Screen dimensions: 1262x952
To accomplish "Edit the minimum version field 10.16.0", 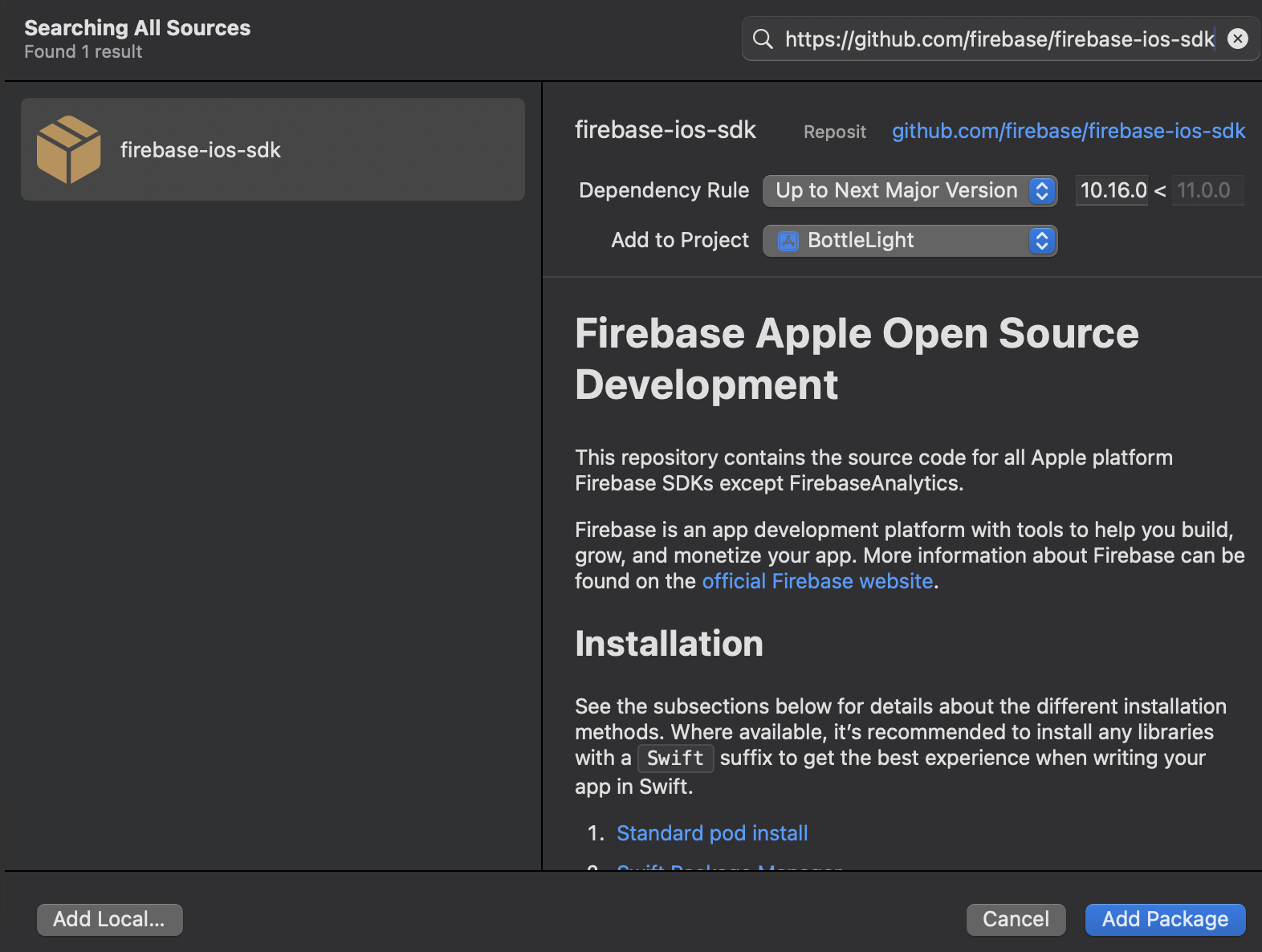I will pos(1113,191).
